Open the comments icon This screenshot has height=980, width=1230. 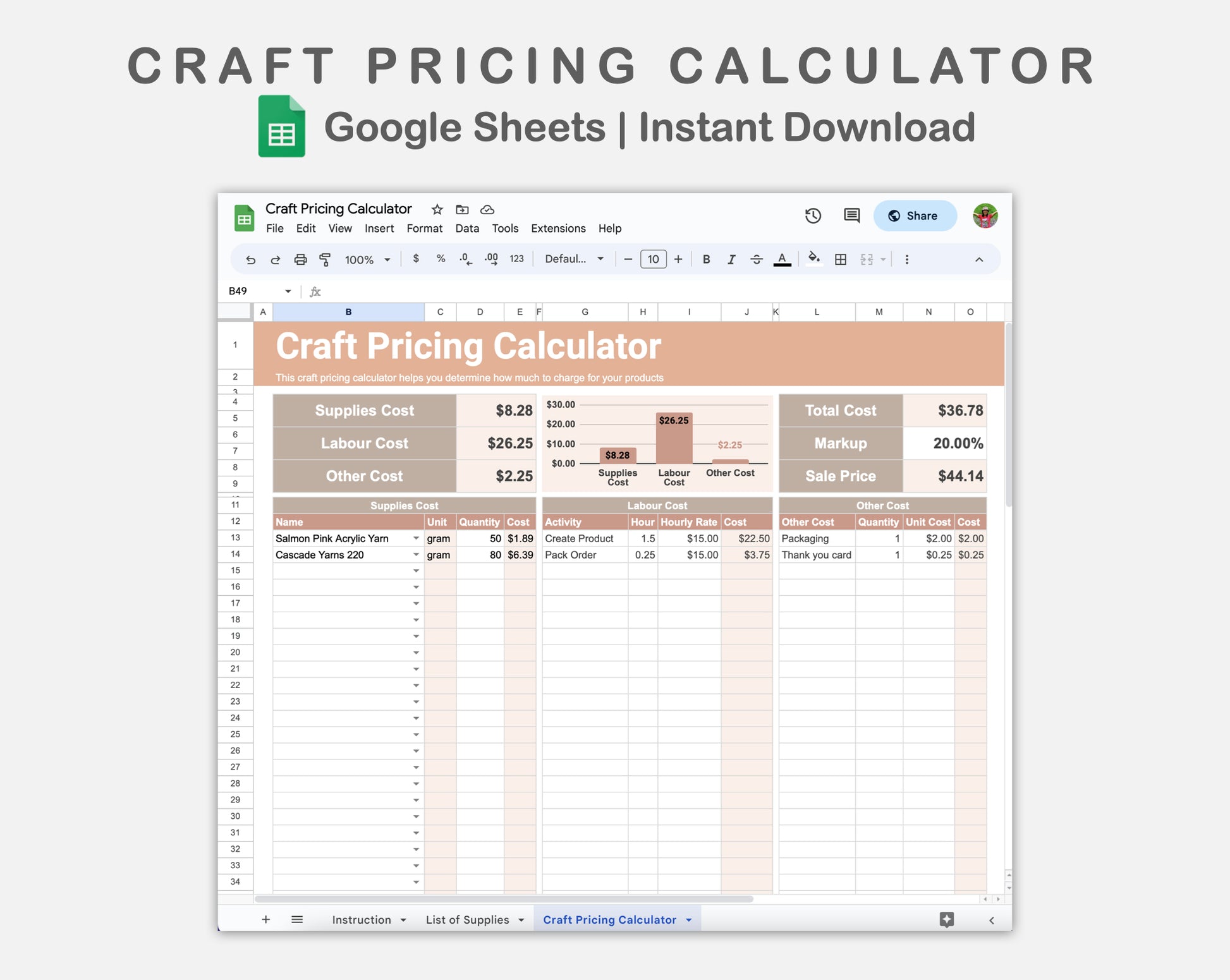[851, 216]
